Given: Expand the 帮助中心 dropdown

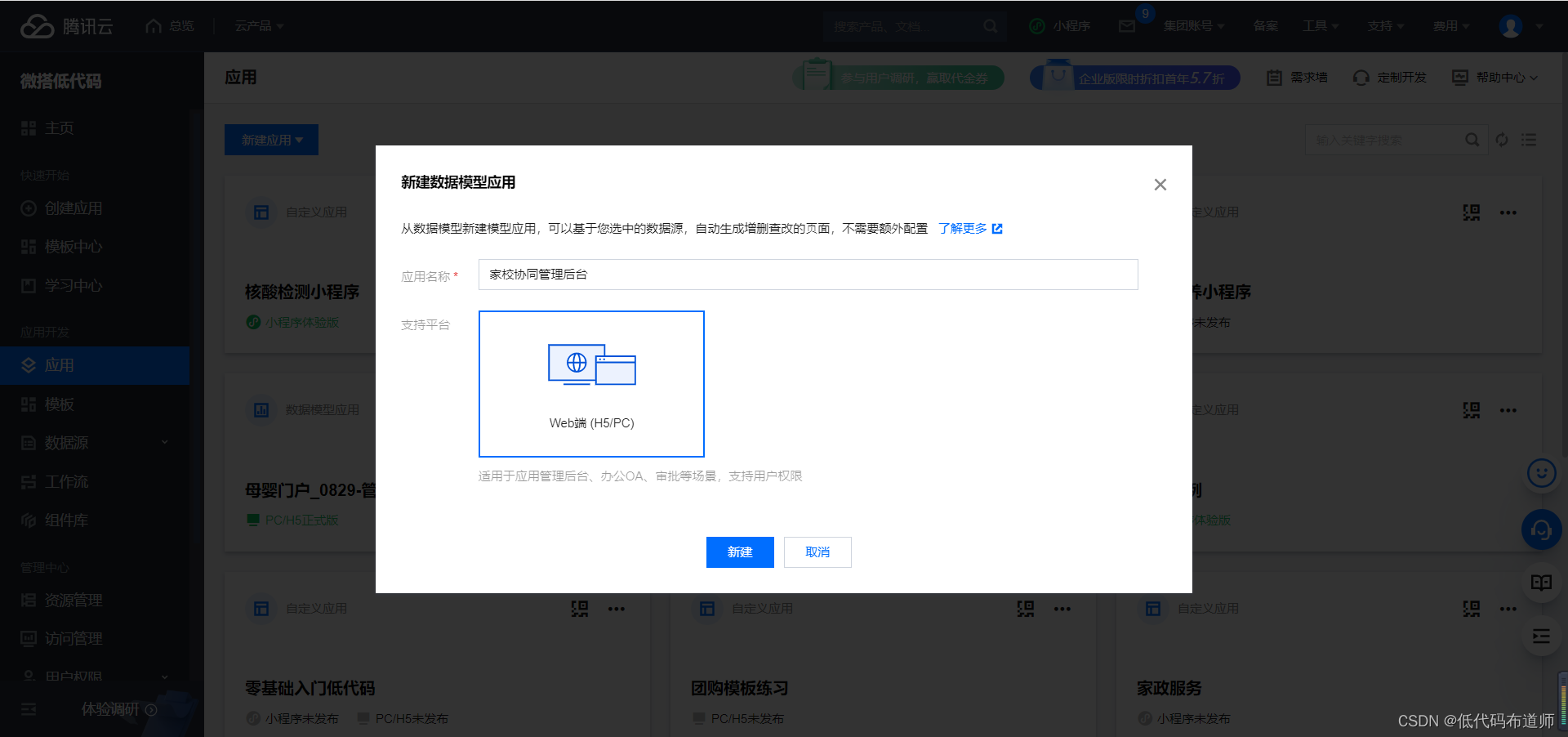Looking at the screenshot, I should [x=1495, y=78].
